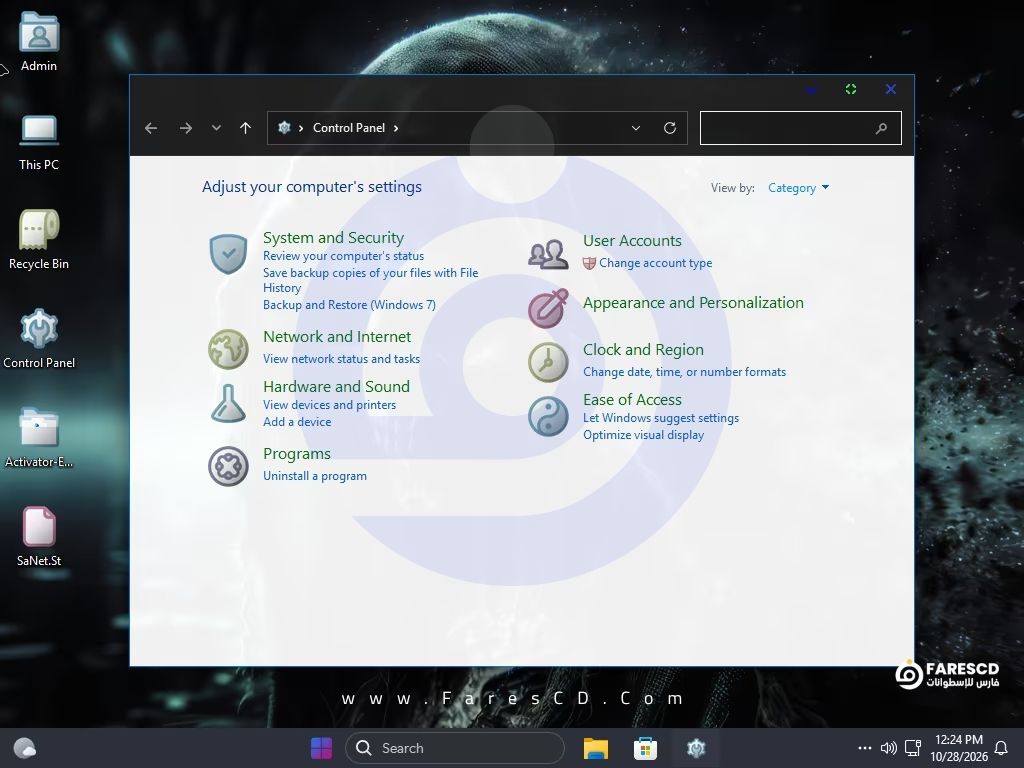Open File Explorer from the taskbar
Viewport: 1024px width, 768px height.
(596, 748)
